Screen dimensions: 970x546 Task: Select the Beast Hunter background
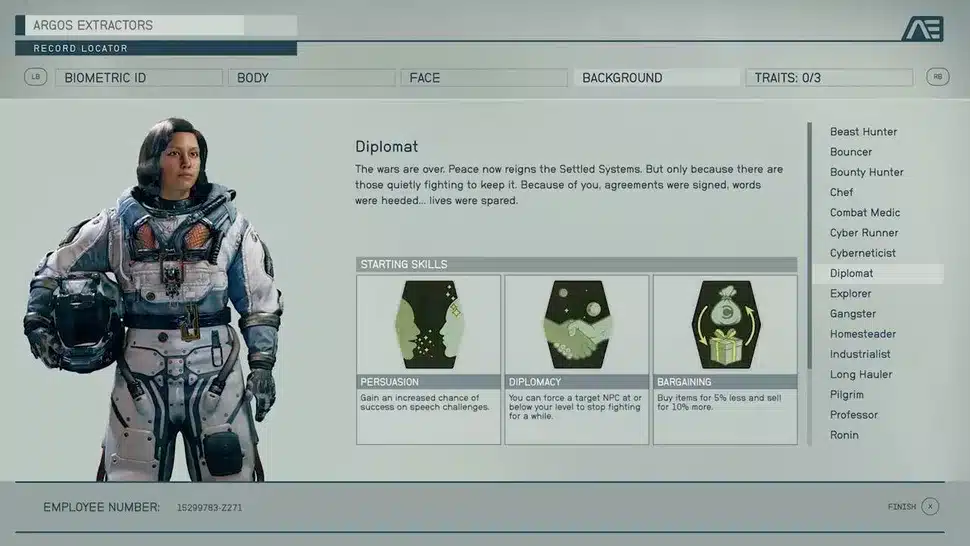(x=863, y=132)
